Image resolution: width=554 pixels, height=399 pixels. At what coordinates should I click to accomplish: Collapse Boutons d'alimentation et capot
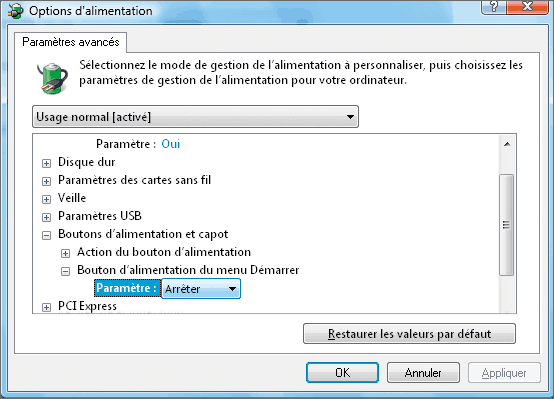click(x=46, y=235)
